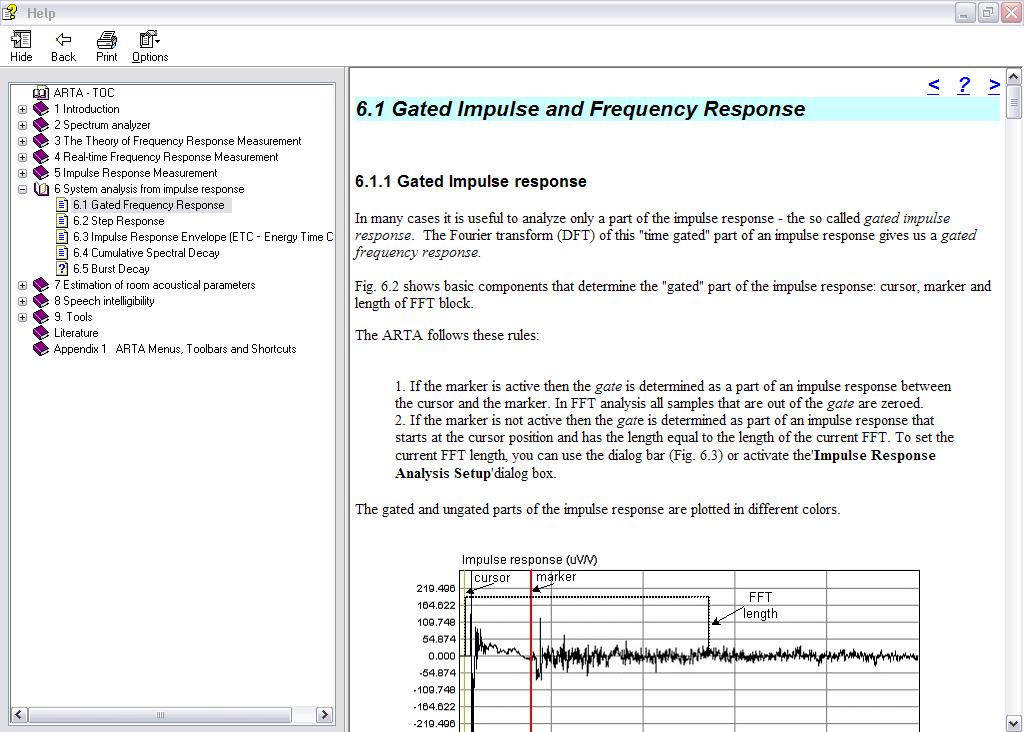Image resolution: width=1024 pixels, height=732 pixels.
Task: Select 6.1 Gated Frequency Response entry
Action: point(149,205)
